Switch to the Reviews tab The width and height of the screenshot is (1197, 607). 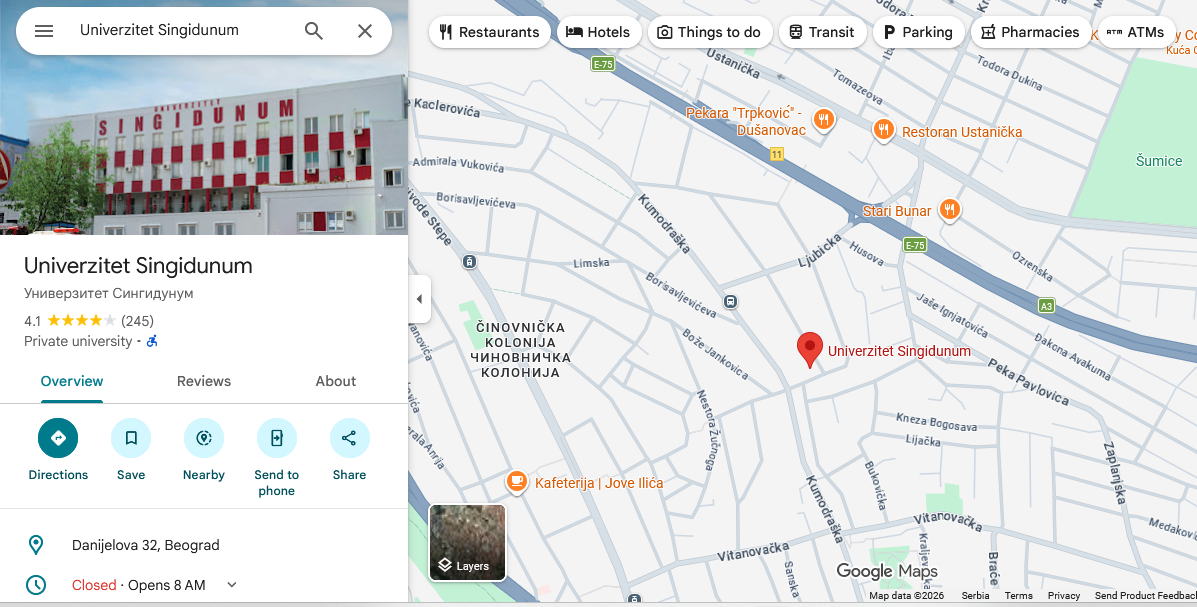coord(204,381)
